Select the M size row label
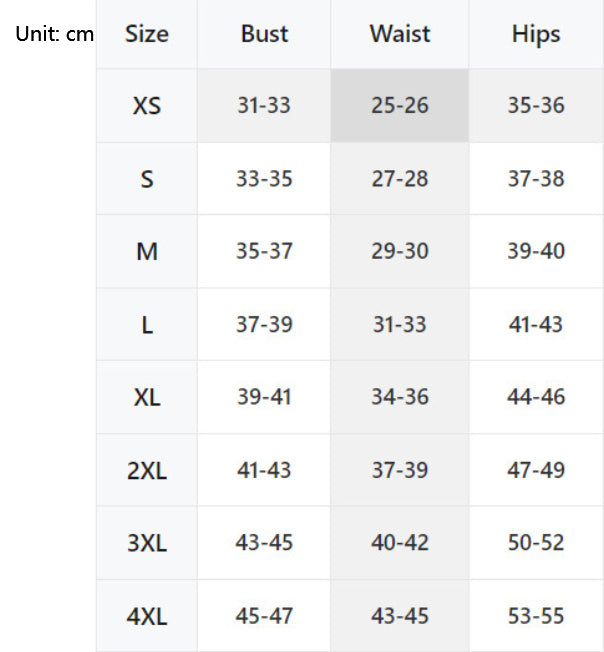The image size is (604, 652). 146,252
